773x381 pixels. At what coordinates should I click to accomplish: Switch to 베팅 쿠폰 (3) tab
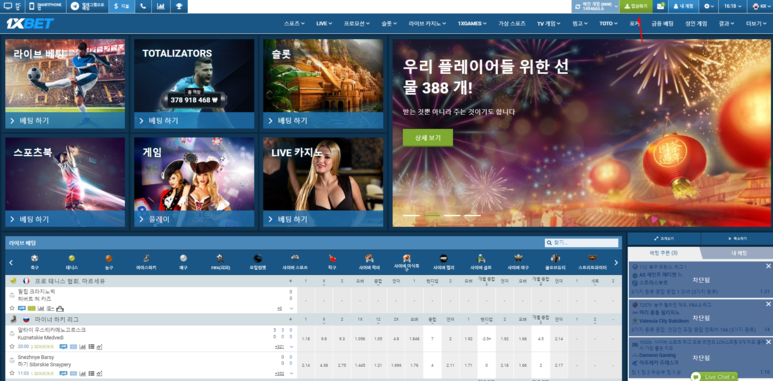pyautogui.click(x=664, y=253)
